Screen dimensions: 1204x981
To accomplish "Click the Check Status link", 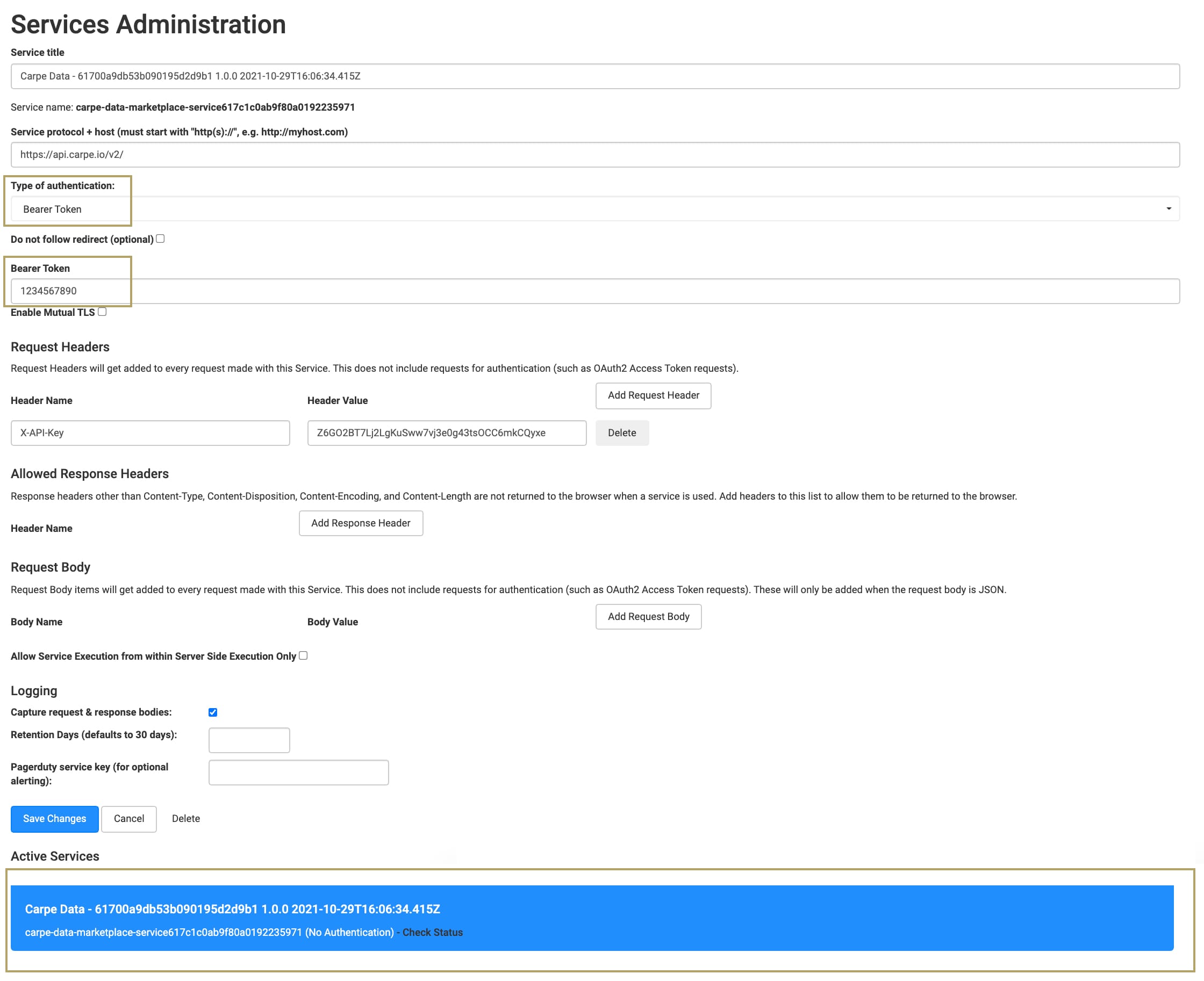I will (433, 933).
